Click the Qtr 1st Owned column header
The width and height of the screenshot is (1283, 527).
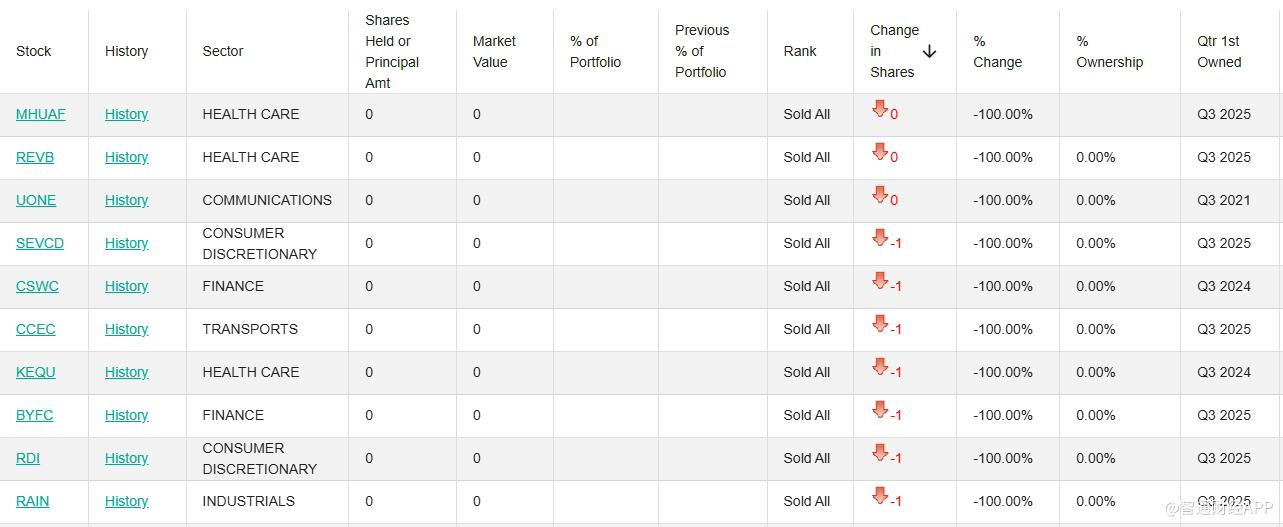pyautogui.click(x=1218, y=51)
